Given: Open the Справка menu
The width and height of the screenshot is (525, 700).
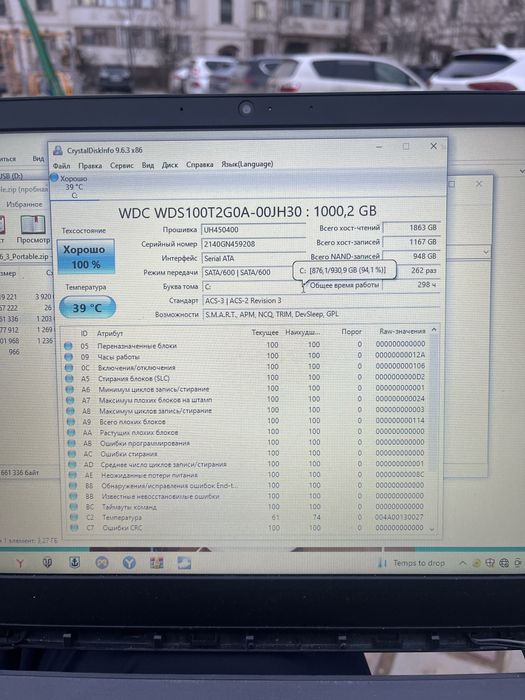Looking at the screenshot, I should 200,164.
